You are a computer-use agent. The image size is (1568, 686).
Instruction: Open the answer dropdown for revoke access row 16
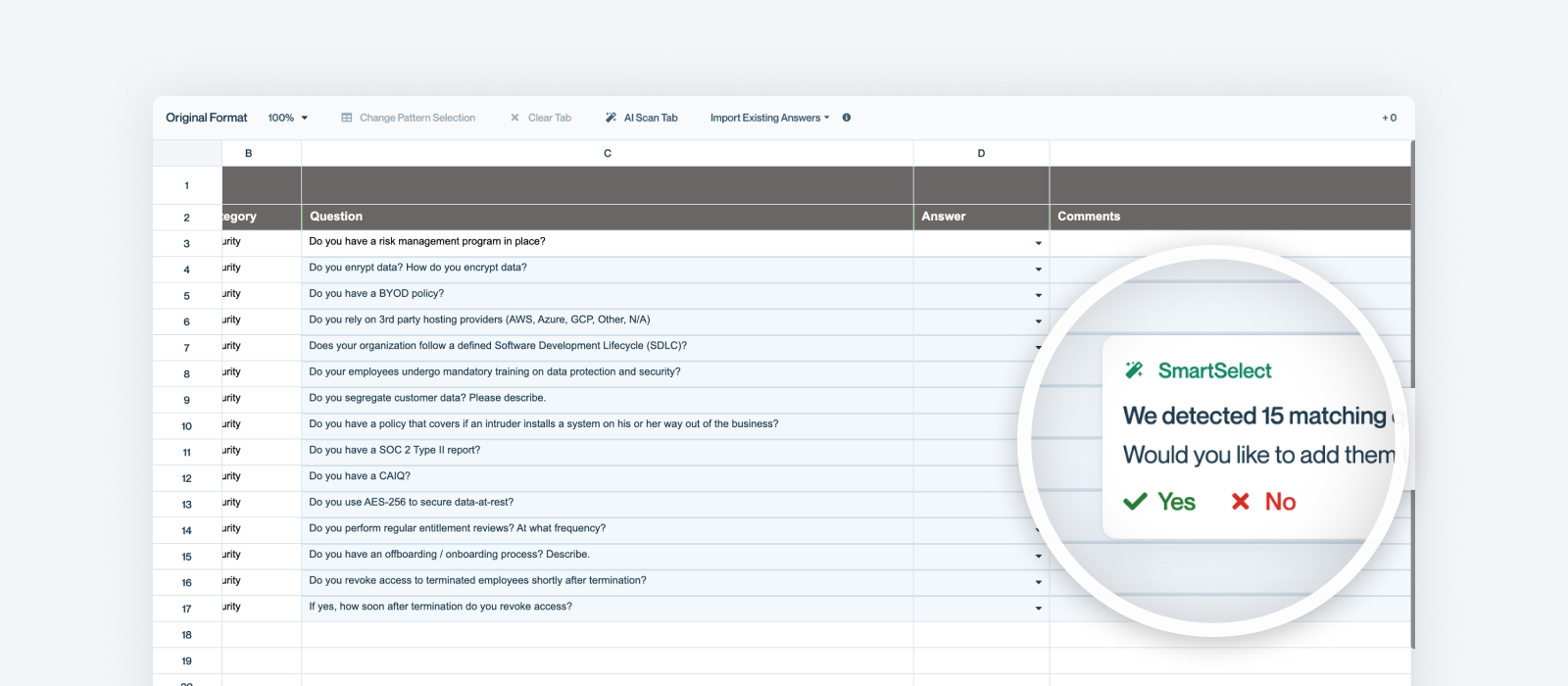pyautogui.click(x=1039, y=582)
